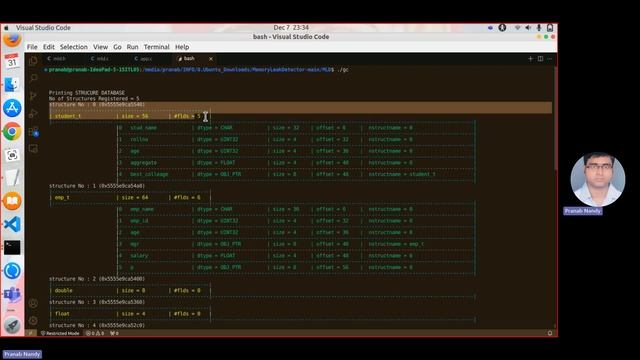Click 'structure No : 2' terminal line
The image size is (640, 360).
[x=97, y=279]
